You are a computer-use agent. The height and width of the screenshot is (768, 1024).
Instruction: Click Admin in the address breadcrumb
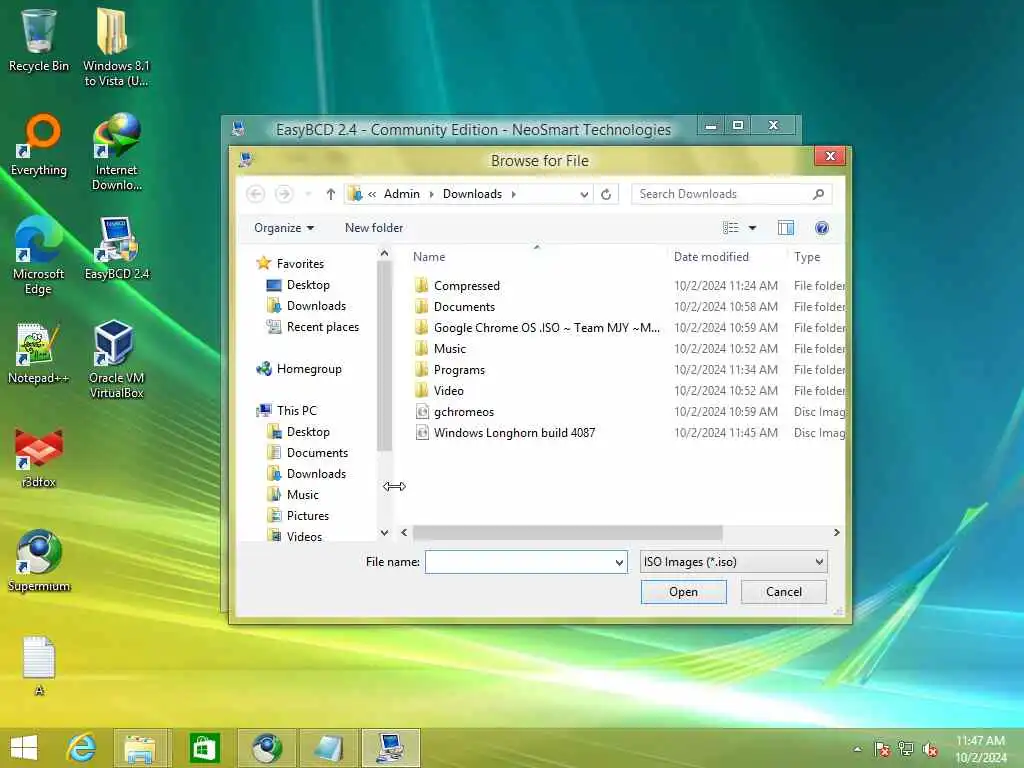point(402,194)
